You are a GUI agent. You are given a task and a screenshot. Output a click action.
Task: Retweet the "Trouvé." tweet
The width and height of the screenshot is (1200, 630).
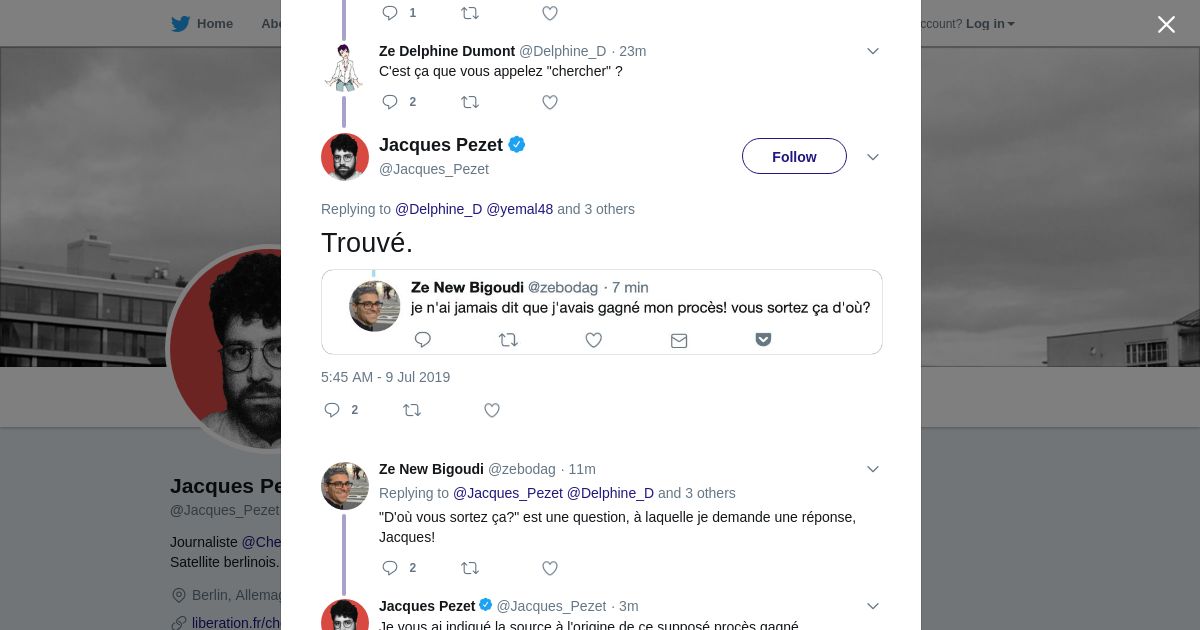[412, 410]
